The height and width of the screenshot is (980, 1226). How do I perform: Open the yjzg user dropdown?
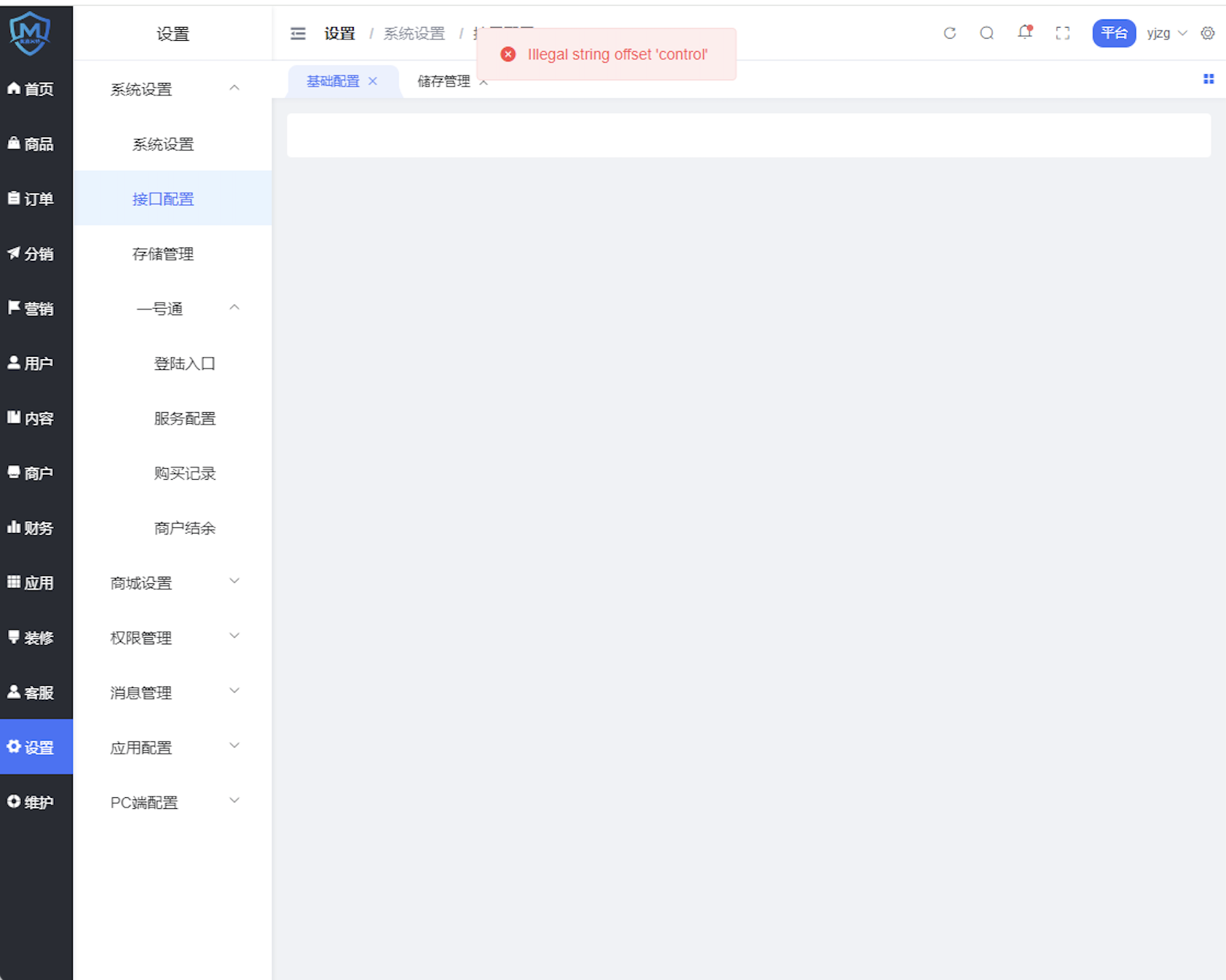coord(1167,33)
